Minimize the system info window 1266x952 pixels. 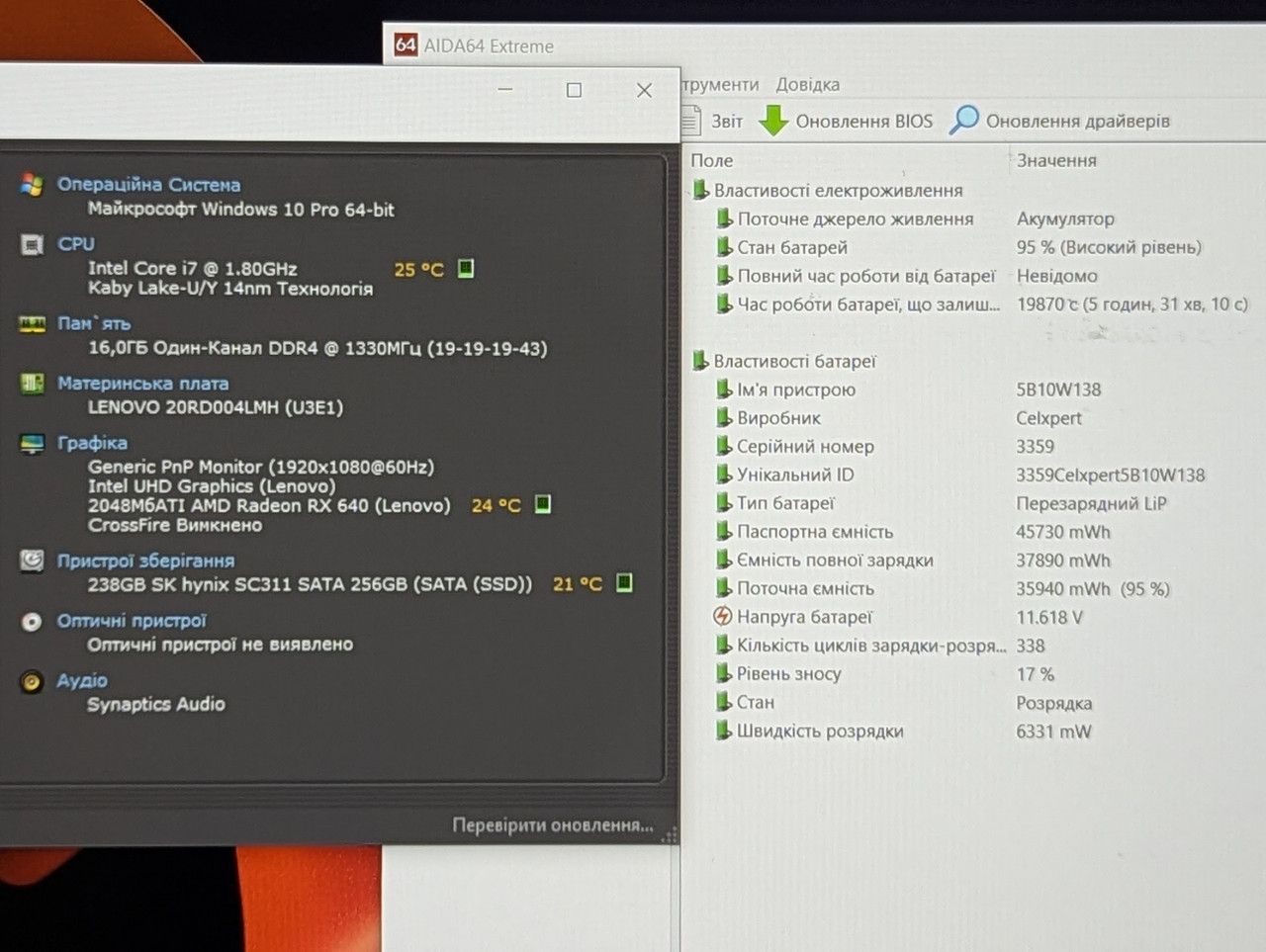click(x=505, y=90)
